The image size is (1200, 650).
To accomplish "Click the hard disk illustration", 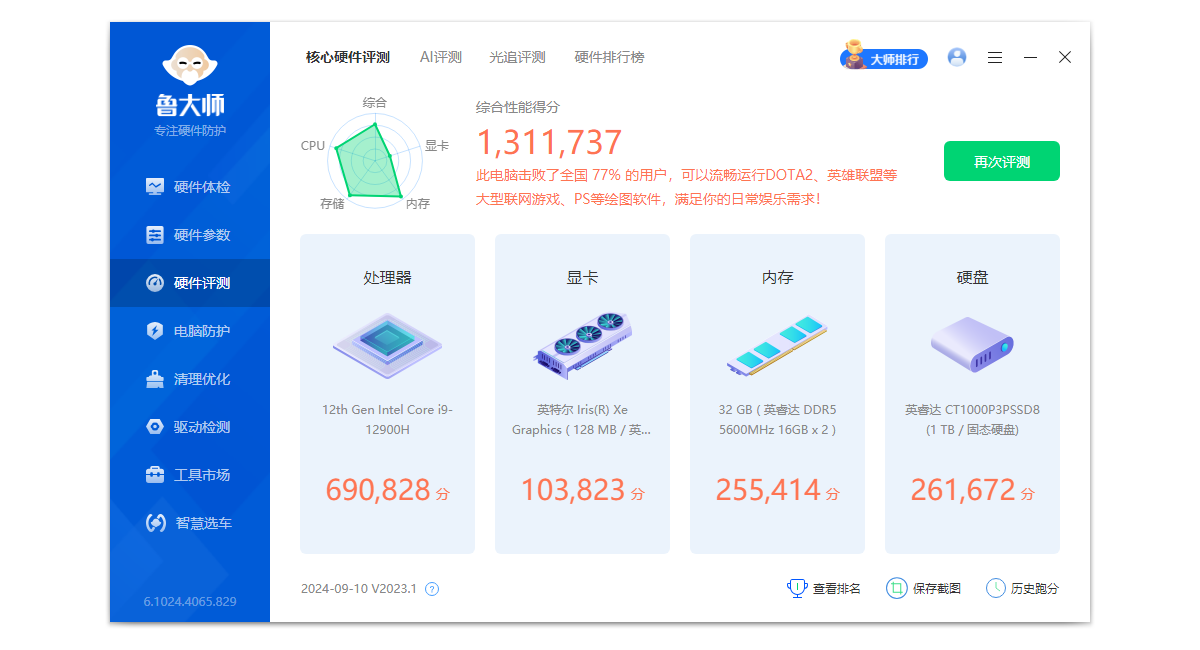I will click(972, 343).
